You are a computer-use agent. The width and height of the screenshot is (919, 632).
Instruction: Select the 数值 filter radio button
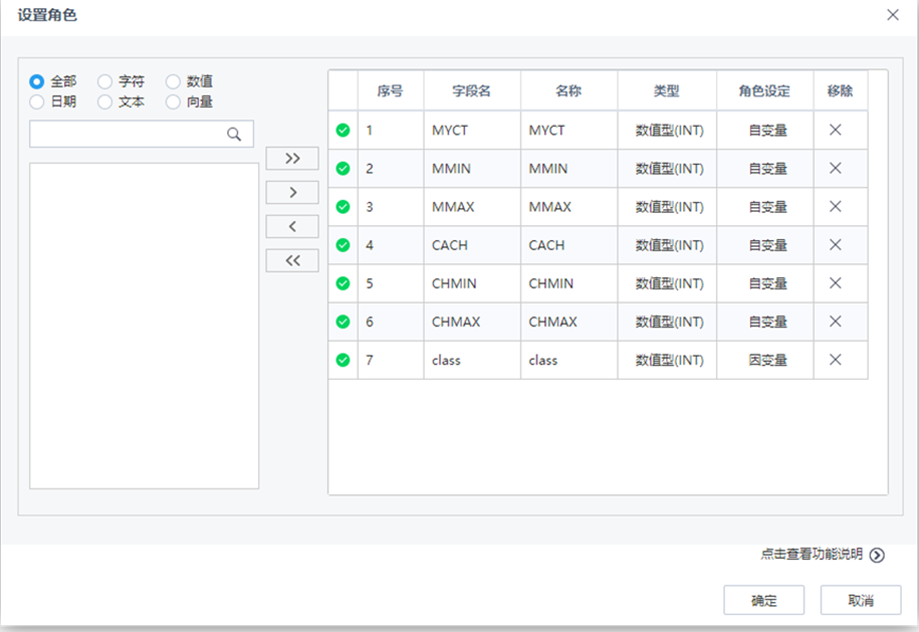pos(174,81)
